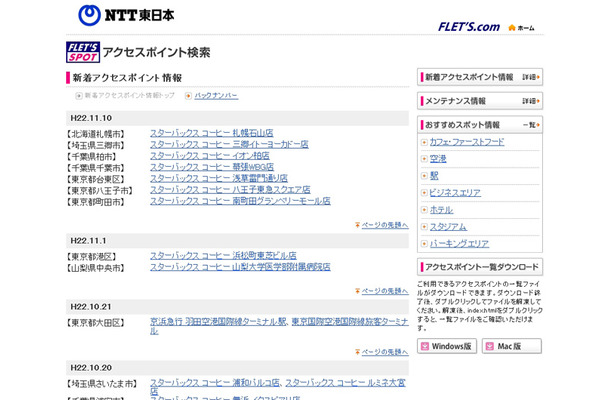Open the カフェ・ファーストフード category

coord(467,142)
